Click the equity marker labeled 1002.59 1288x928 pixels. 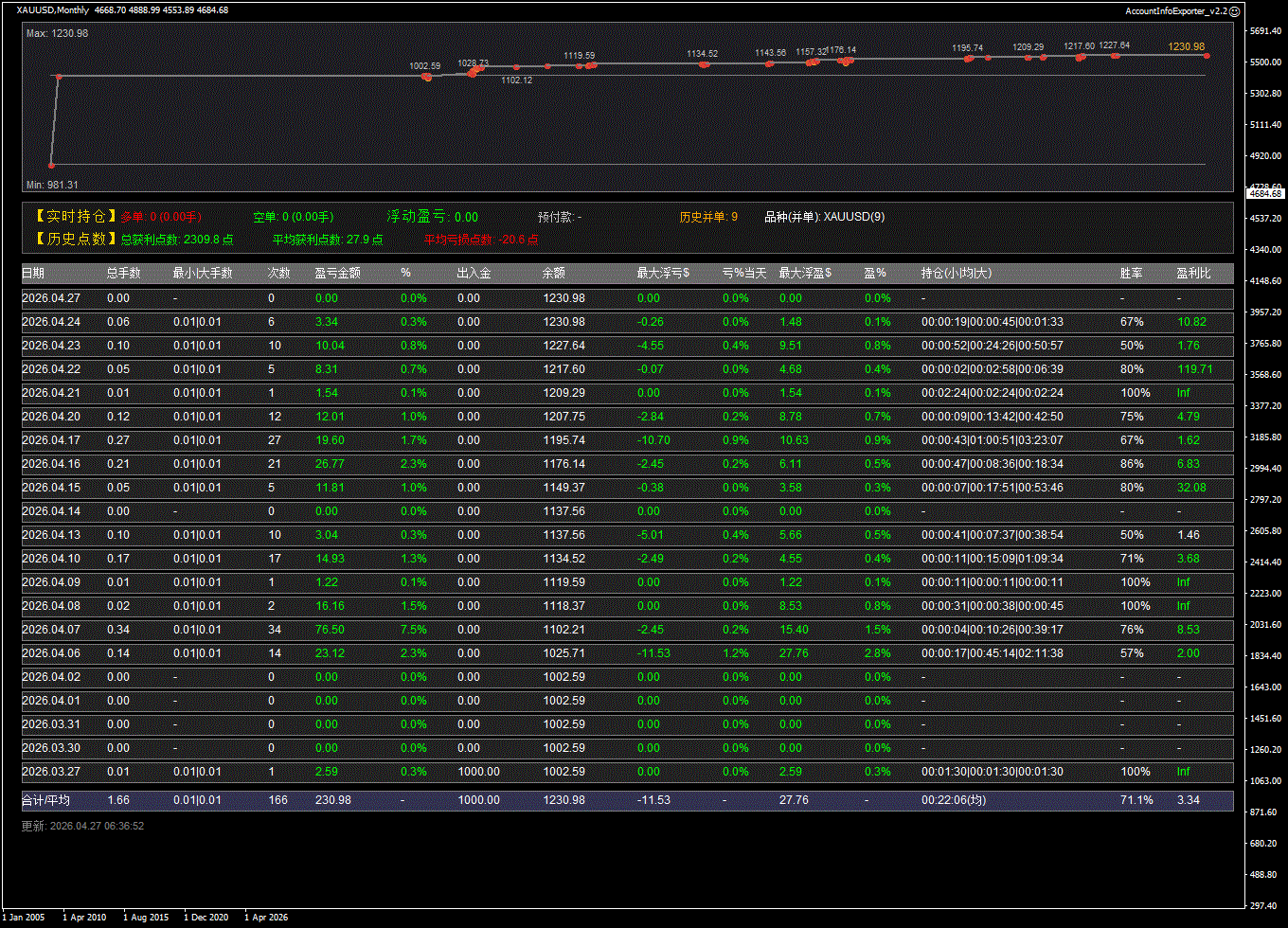tap(427, 77)
